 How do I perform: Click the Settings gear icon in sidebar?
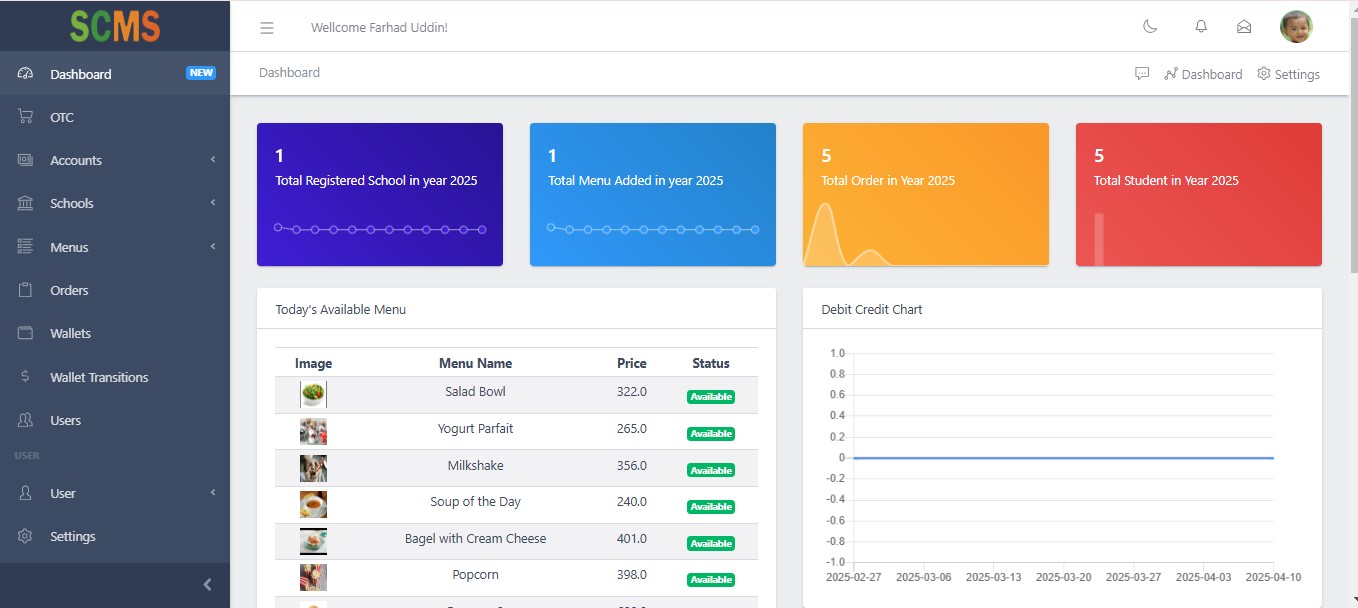click(26, 536)
